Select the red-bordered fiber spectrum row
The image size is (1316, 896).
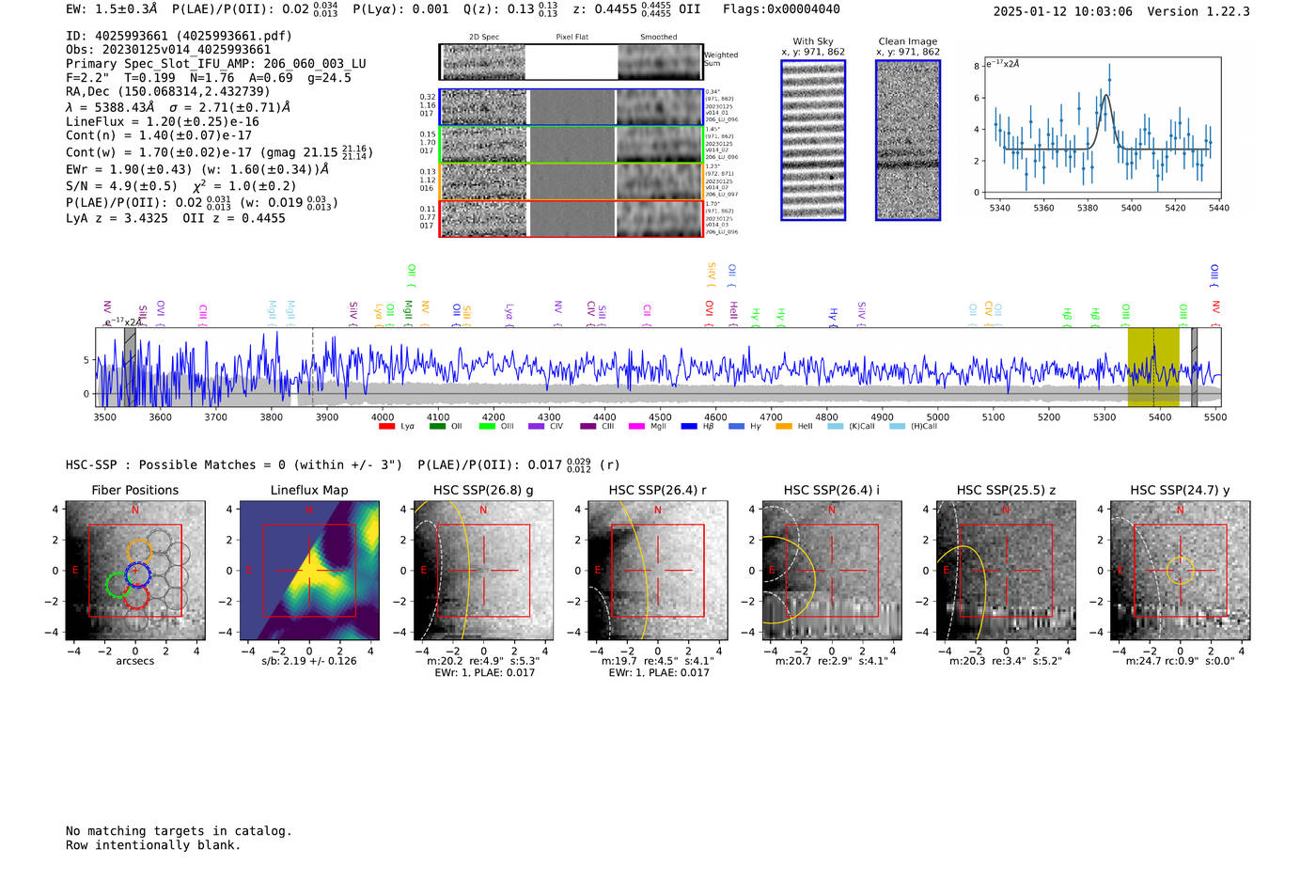point(571,218)
